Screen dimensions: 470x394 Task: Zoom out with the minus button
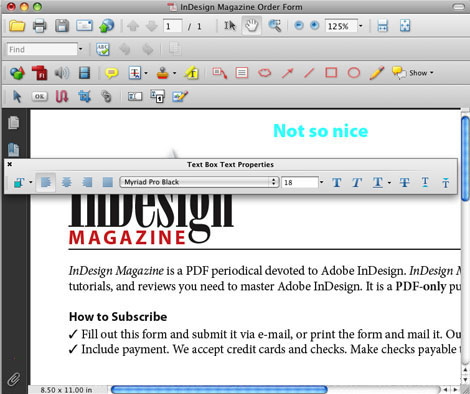click(x=299, y=26)
